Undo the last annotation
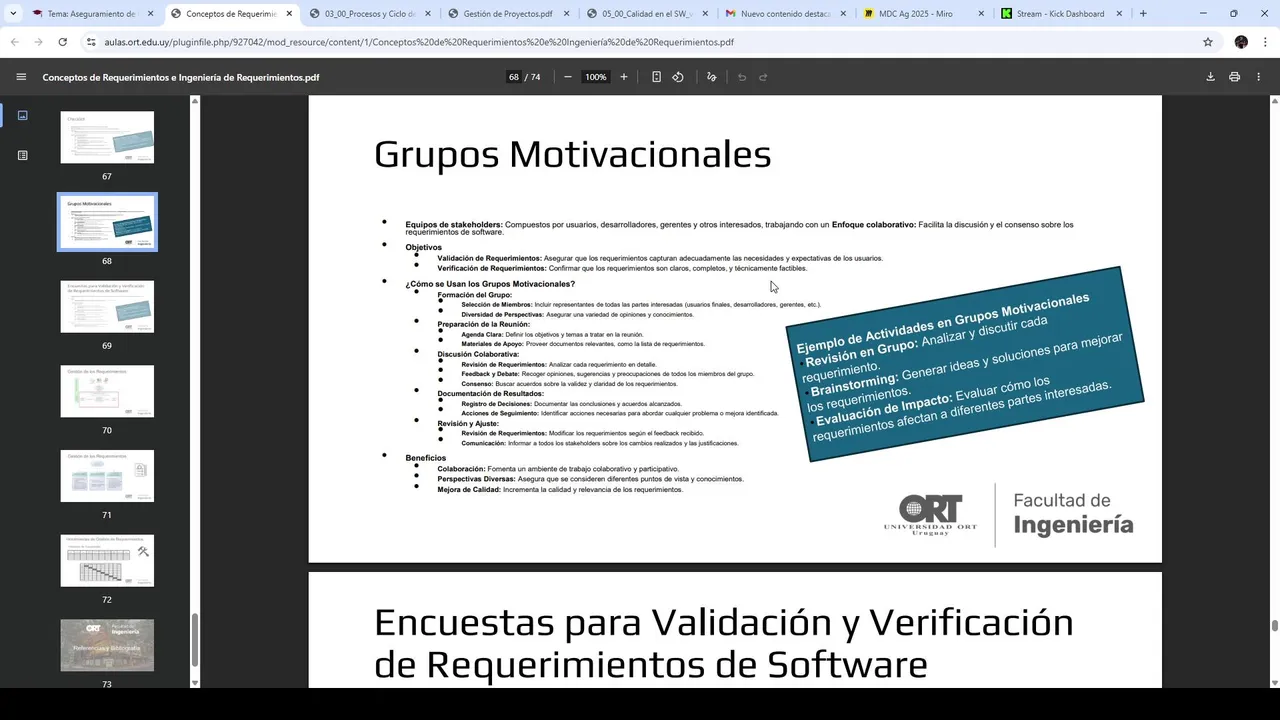The height and width of the screenshot is (720, 1280). point(742,77)
